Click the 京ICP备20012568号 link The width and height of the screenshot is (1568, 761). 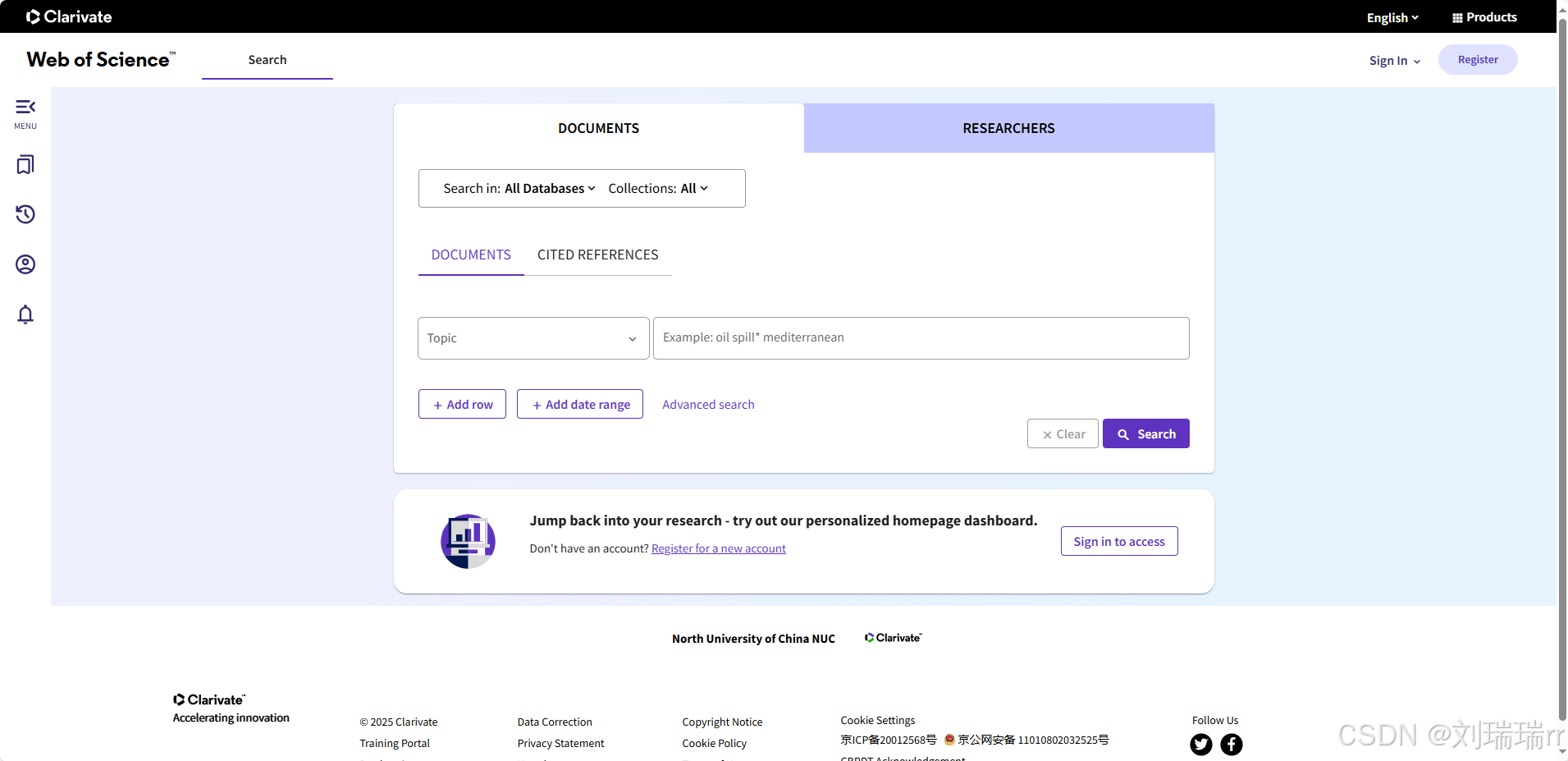889,740
